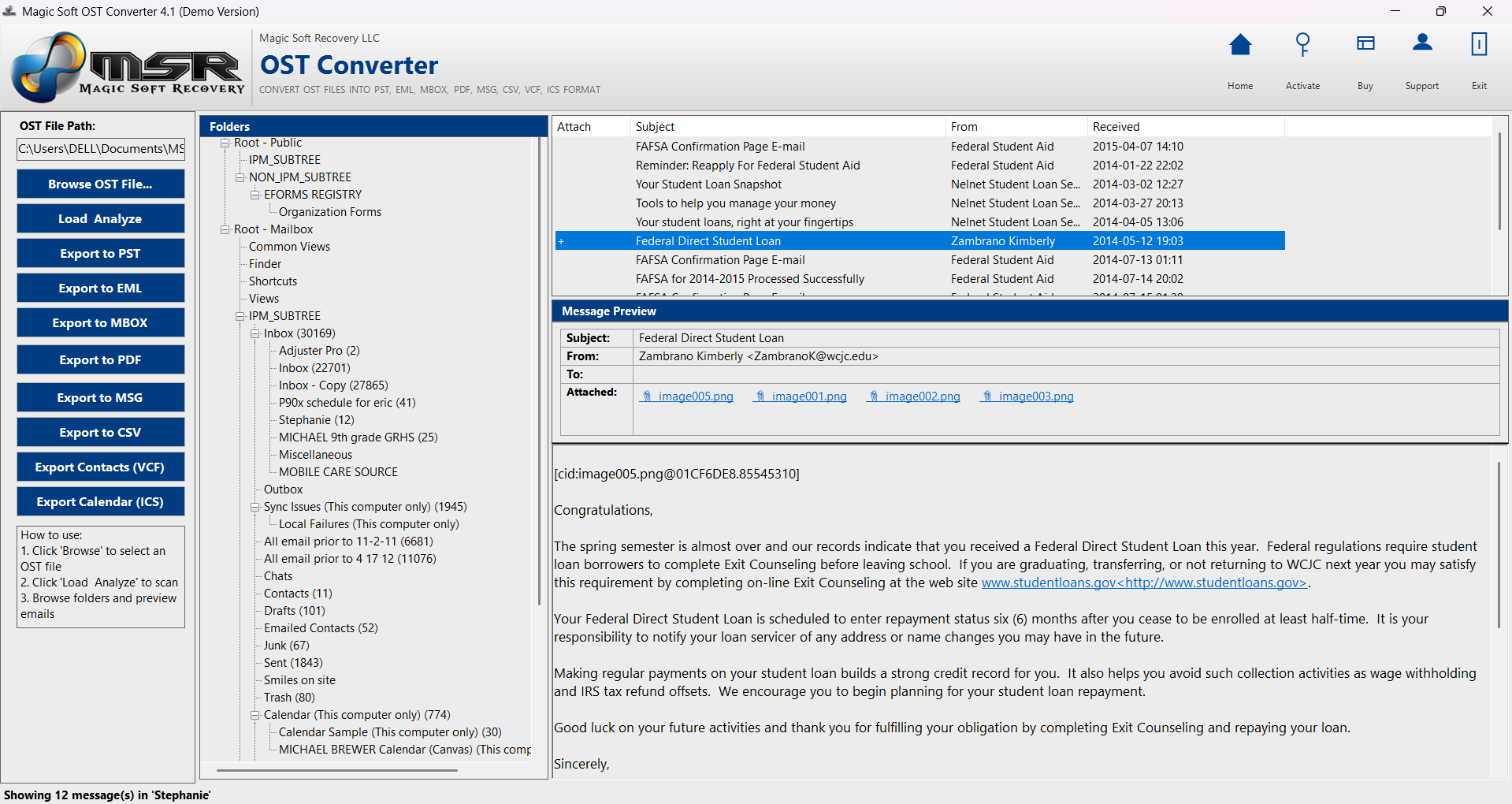Select the Junk (67) folder
1512x804 pixels.
coord(286,646)
